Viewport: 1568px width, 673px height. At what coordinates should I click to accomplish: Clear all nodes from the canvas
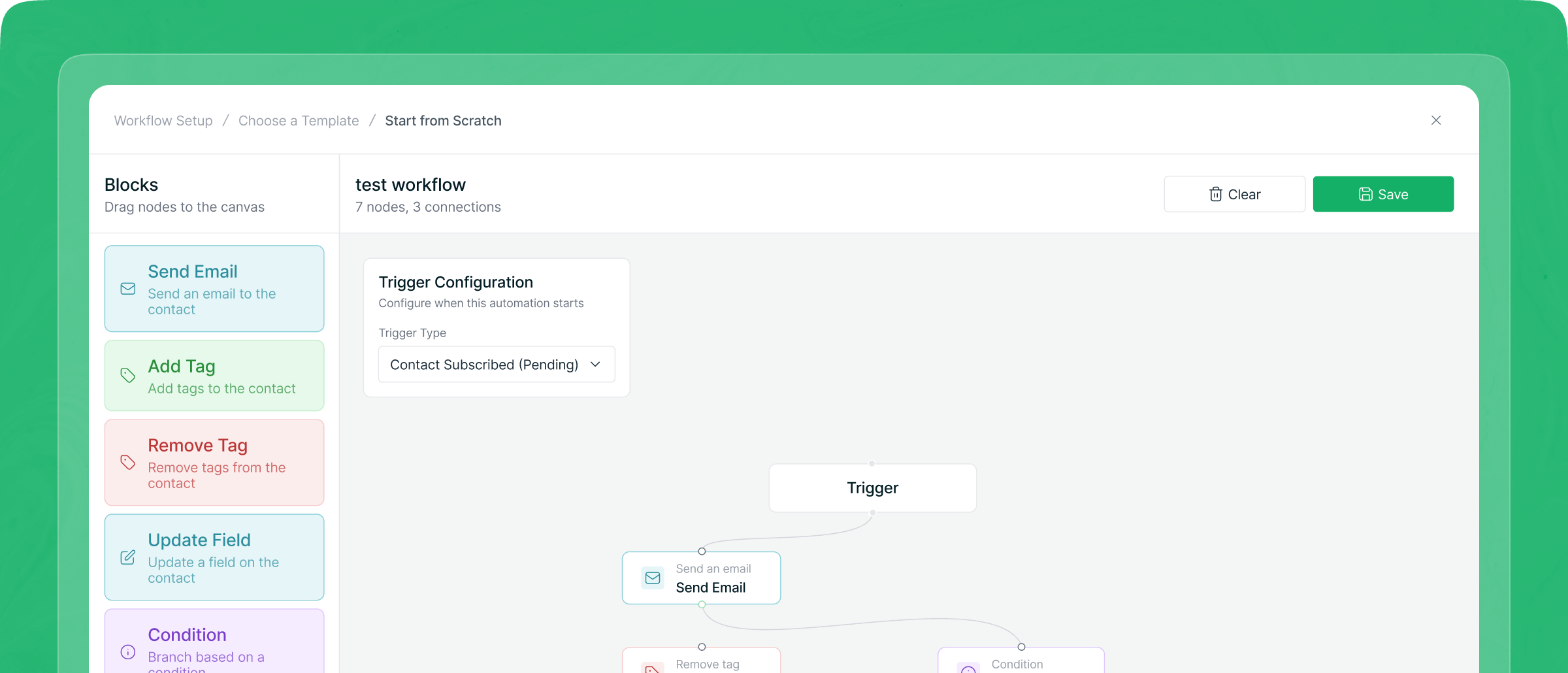[1234, 193]
